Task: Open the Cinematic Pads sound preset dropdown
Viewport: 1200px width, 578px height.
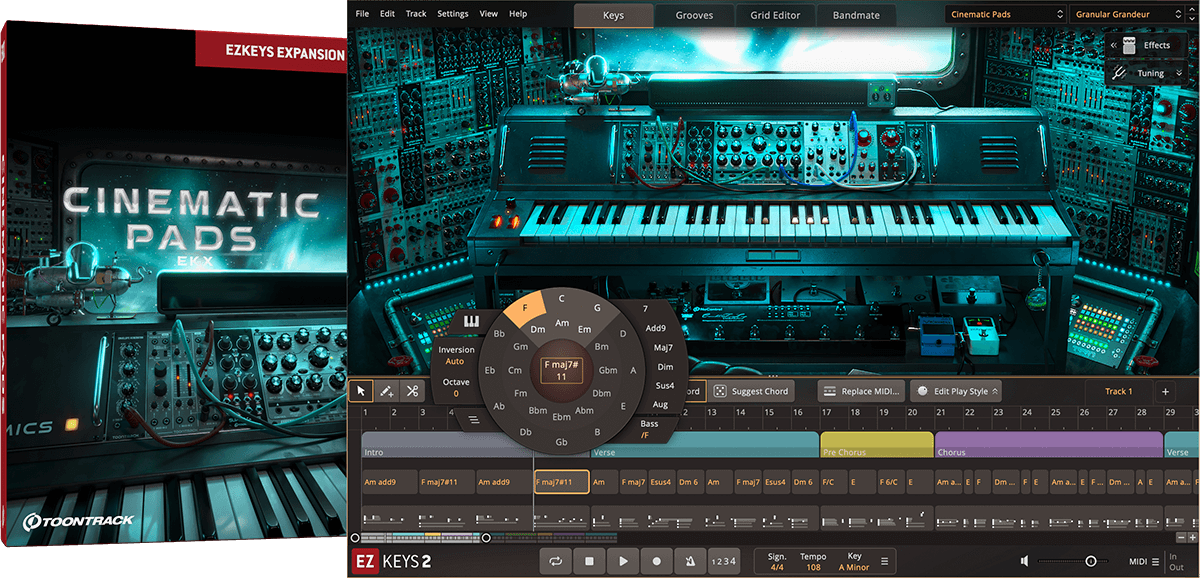Action: pyautogui.click(x=1003, y=14)
